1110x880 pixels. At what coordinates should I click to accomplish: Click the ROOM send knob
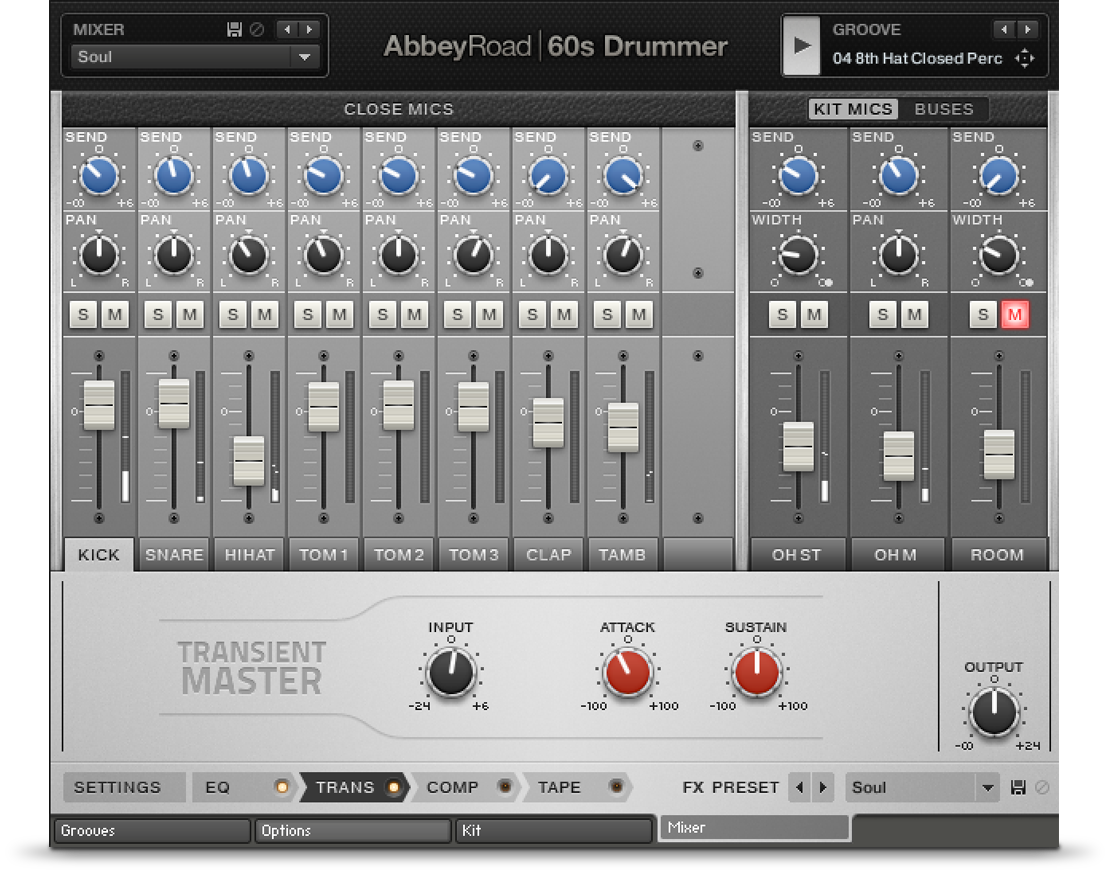999,176
